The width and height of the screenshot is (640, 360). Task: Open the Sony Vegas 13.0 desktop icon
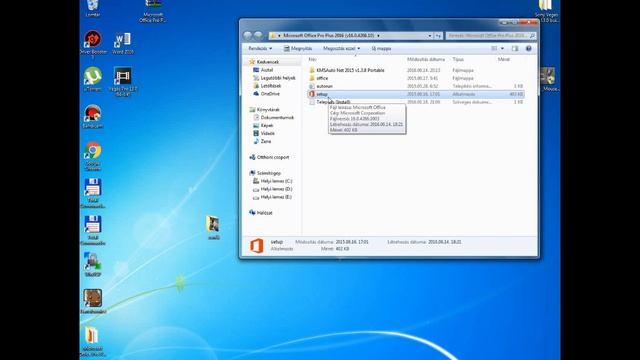(547, 11)
